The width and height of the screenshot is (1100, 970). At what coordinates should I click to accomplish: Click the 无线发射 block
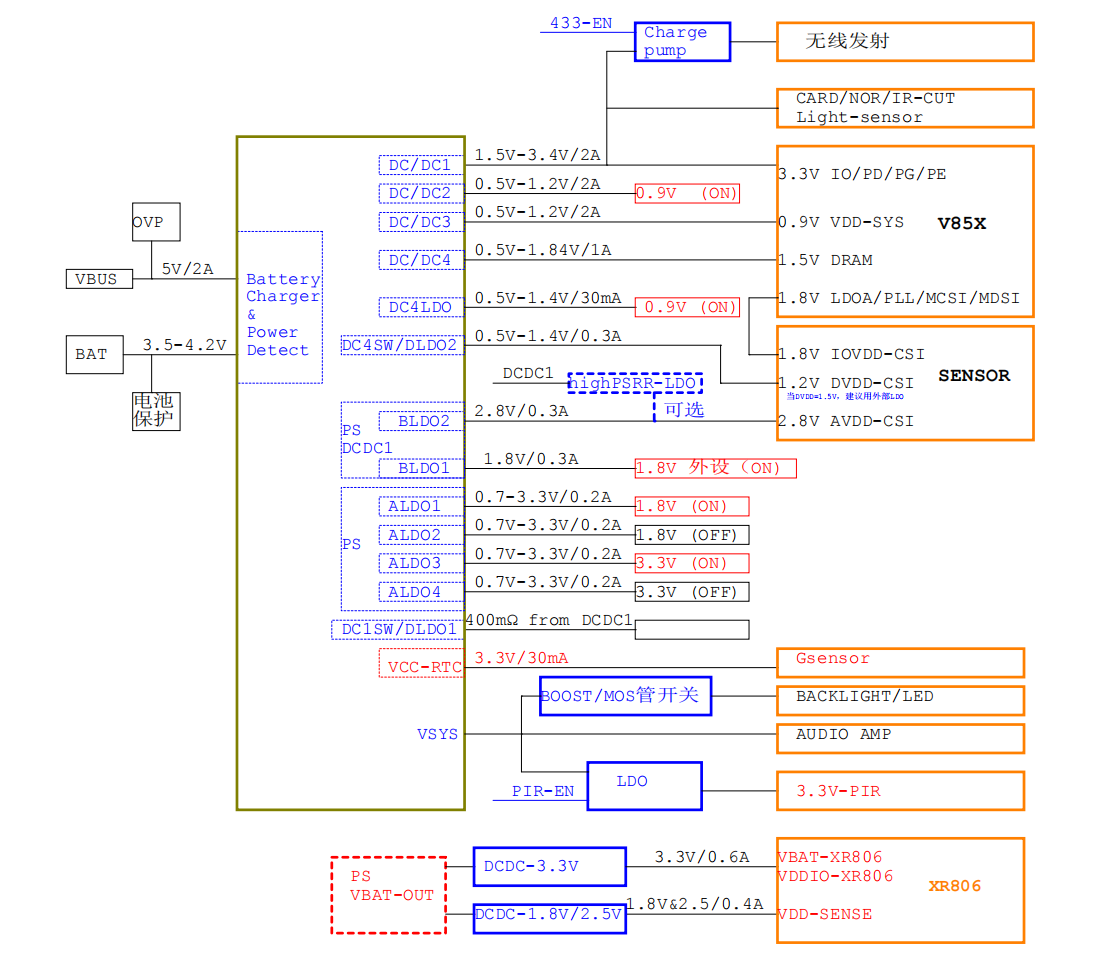pos(903,42)
